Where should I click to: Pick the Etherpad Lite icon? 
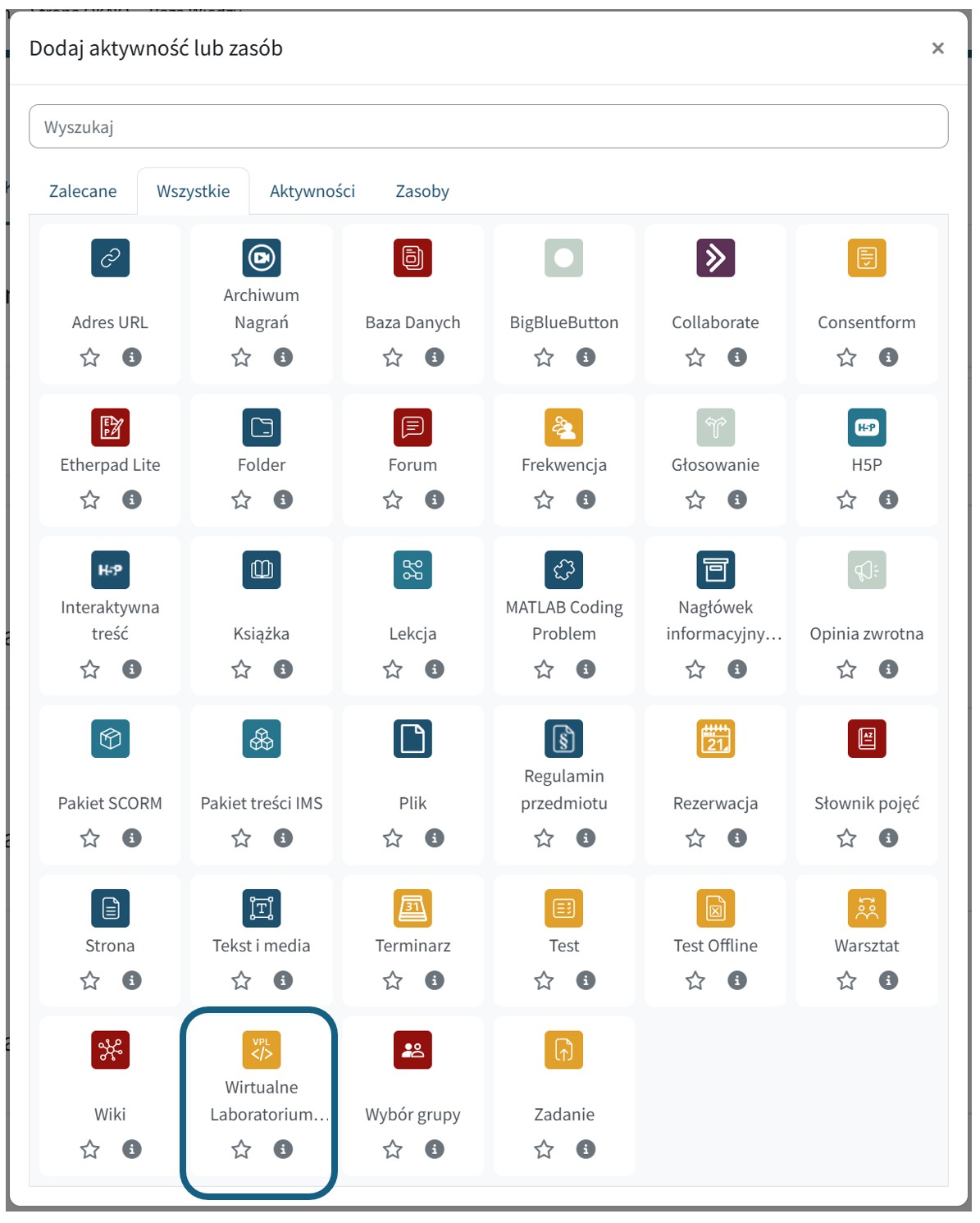110,427
